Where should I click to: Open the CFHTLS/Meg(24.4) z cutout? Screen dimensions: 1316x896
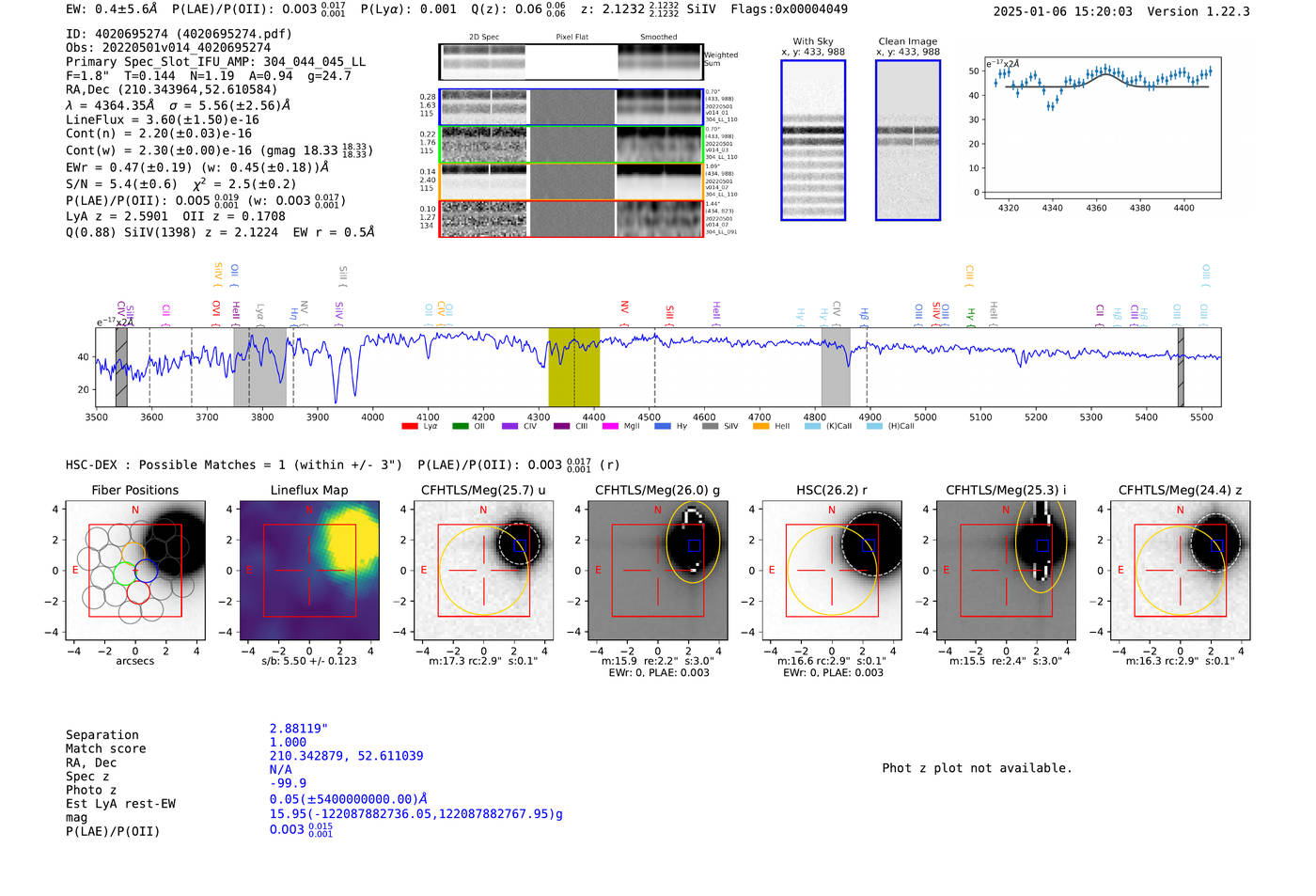tap(1180, 570)
